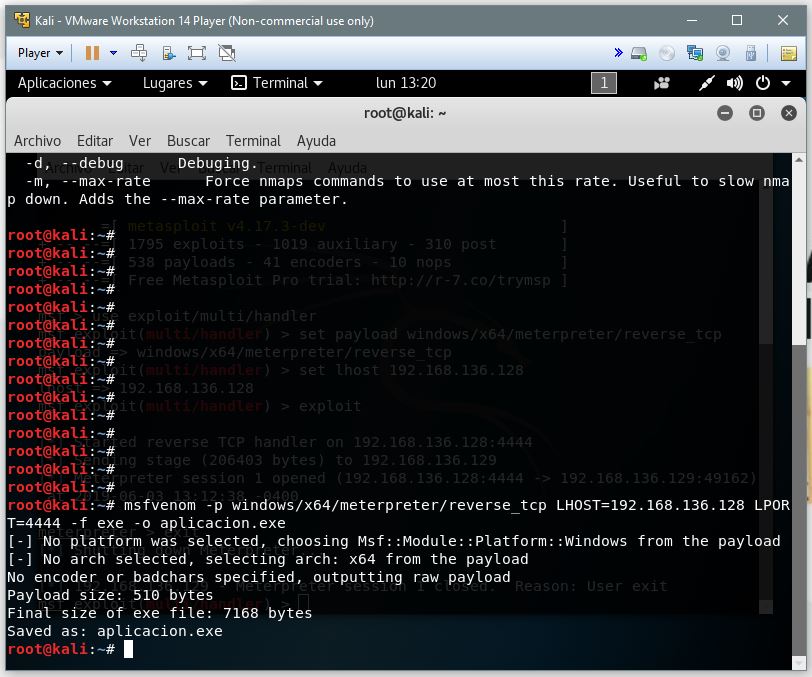Maximize the root@kali terminal window
The height and width of the screenshot is (677, 812).
tap(757, 113)
